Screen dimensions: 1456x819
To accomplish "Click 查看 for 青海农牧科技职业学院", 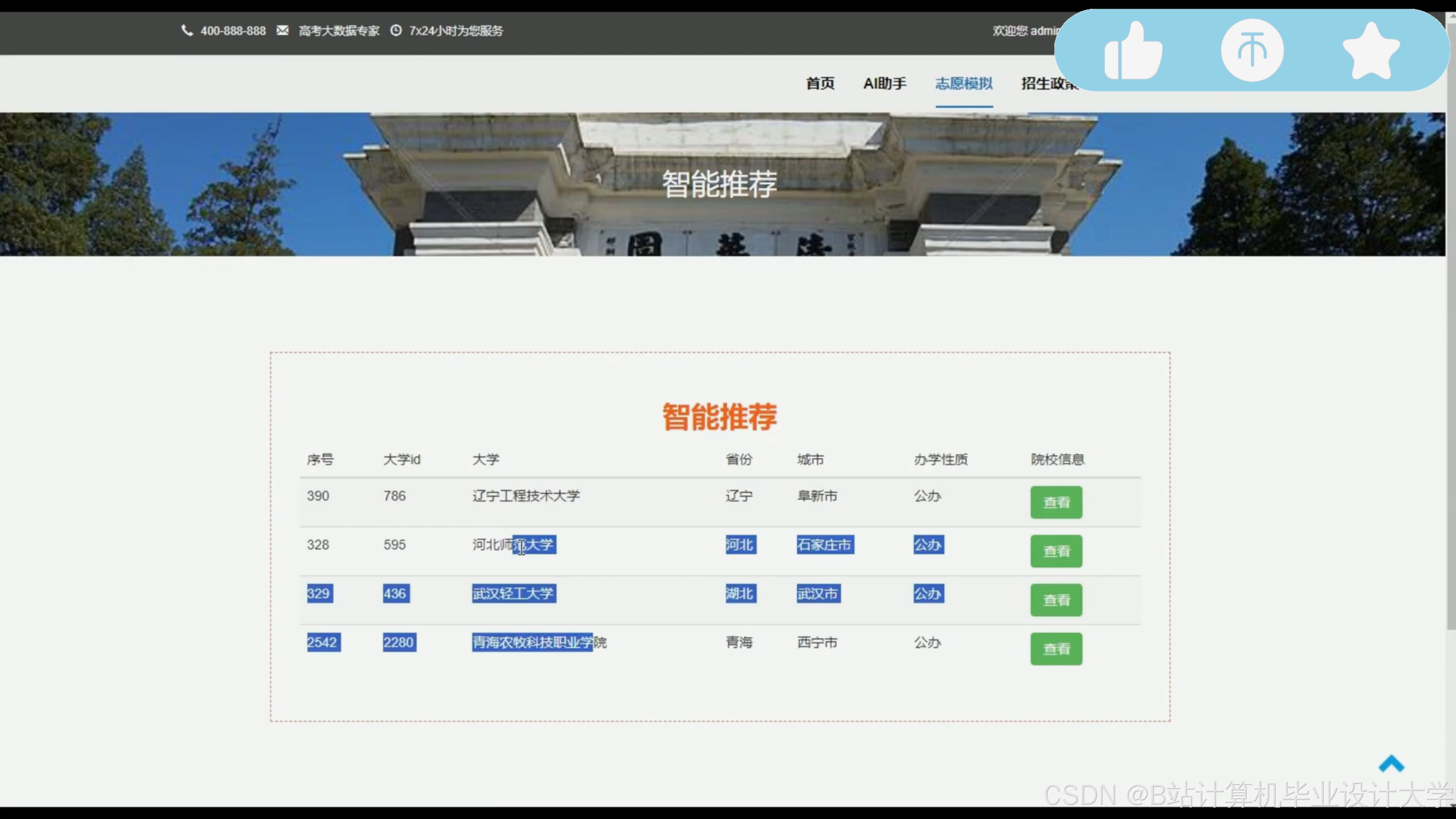I will tap(1056, 648).
